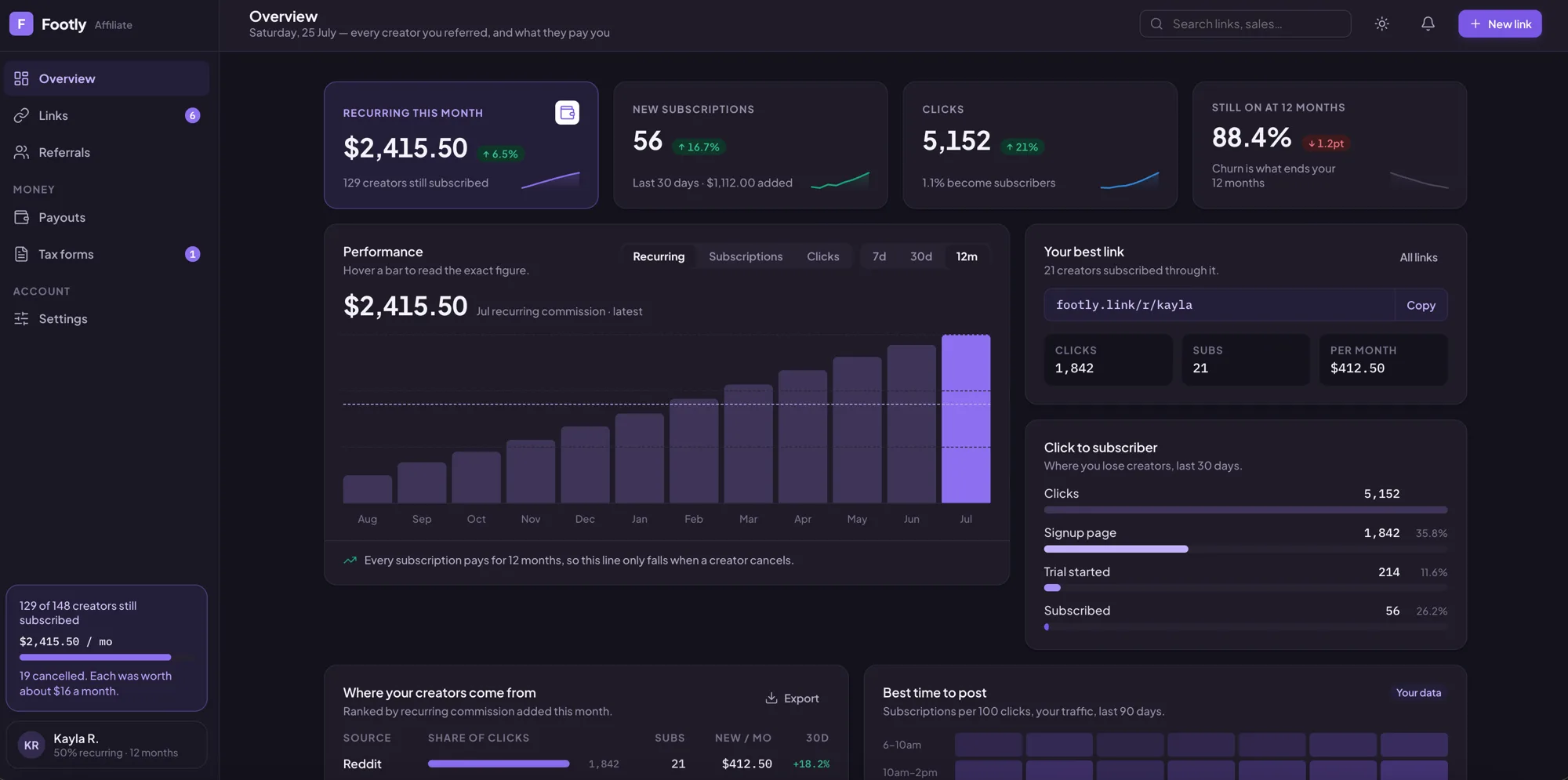This screenshot has width=1568, height=780.
Task: Click the Signup page funnel progress bar
Action: pos(1246,549)
